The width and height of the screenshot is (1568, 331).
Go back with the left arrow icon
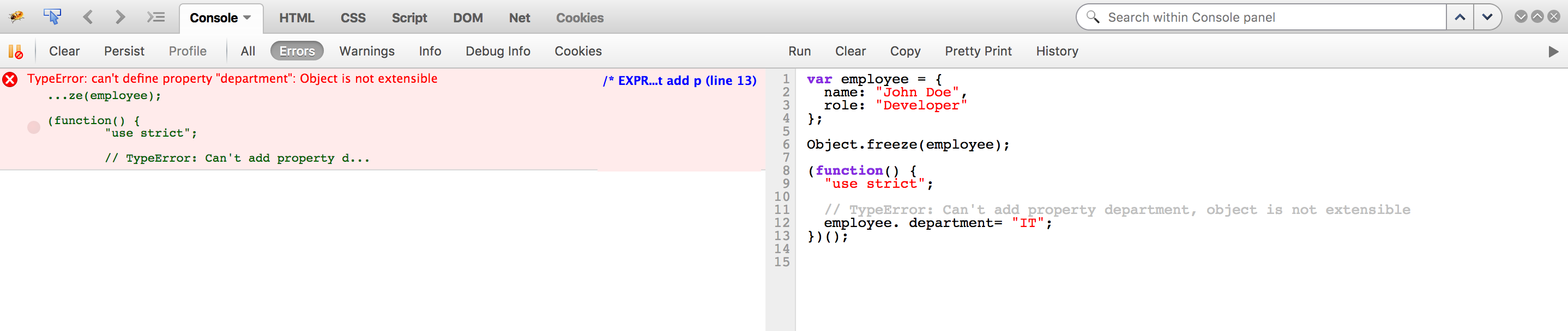point(88,17)
